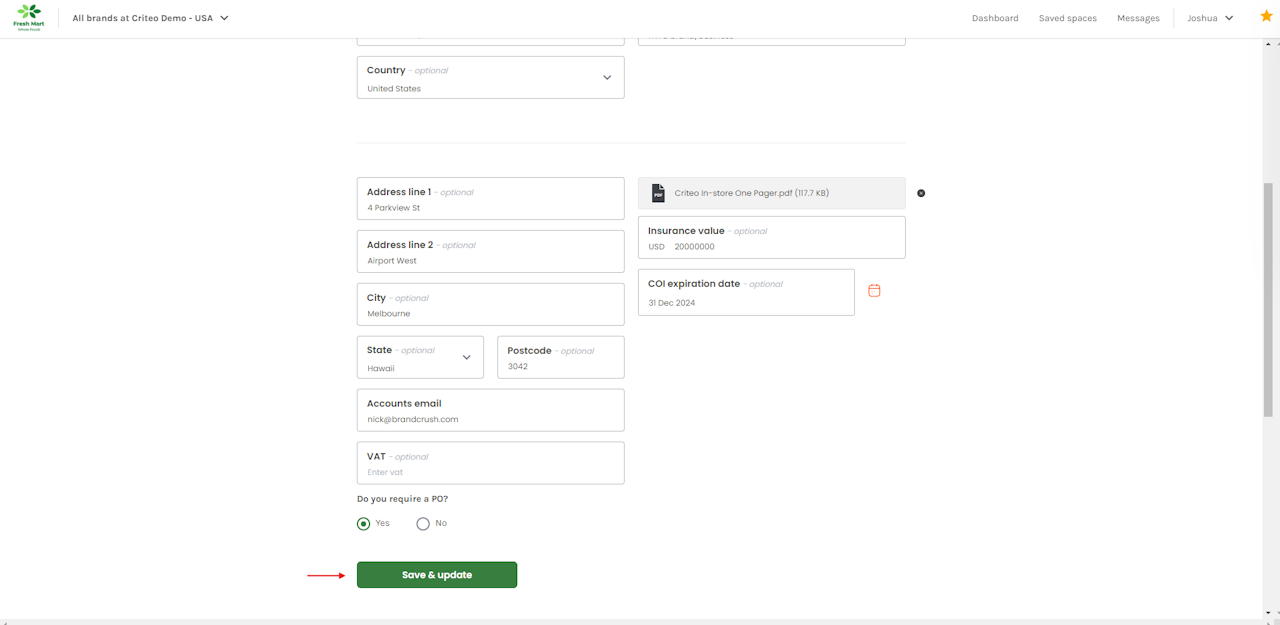This screenshot has height=625, width=1280.
Task: Select Yes for PO requirement
Action: [x=364, y=523]
